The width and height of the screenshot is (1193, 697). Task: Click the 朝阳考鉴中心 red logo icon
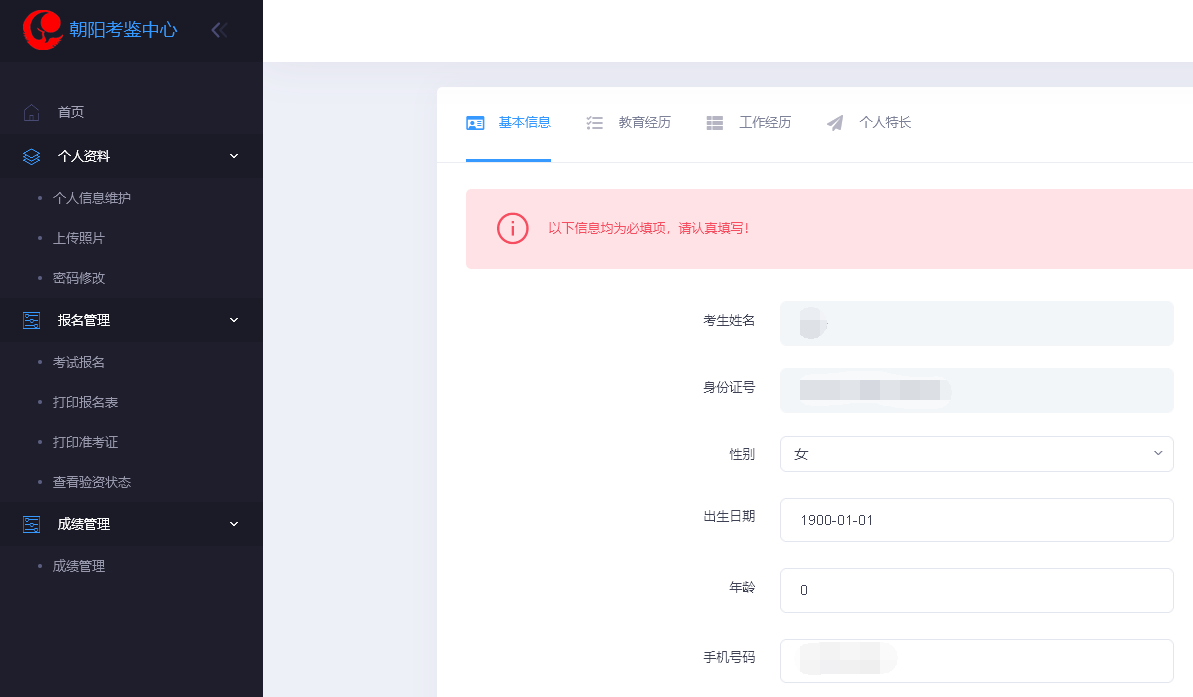click(43, 30)
